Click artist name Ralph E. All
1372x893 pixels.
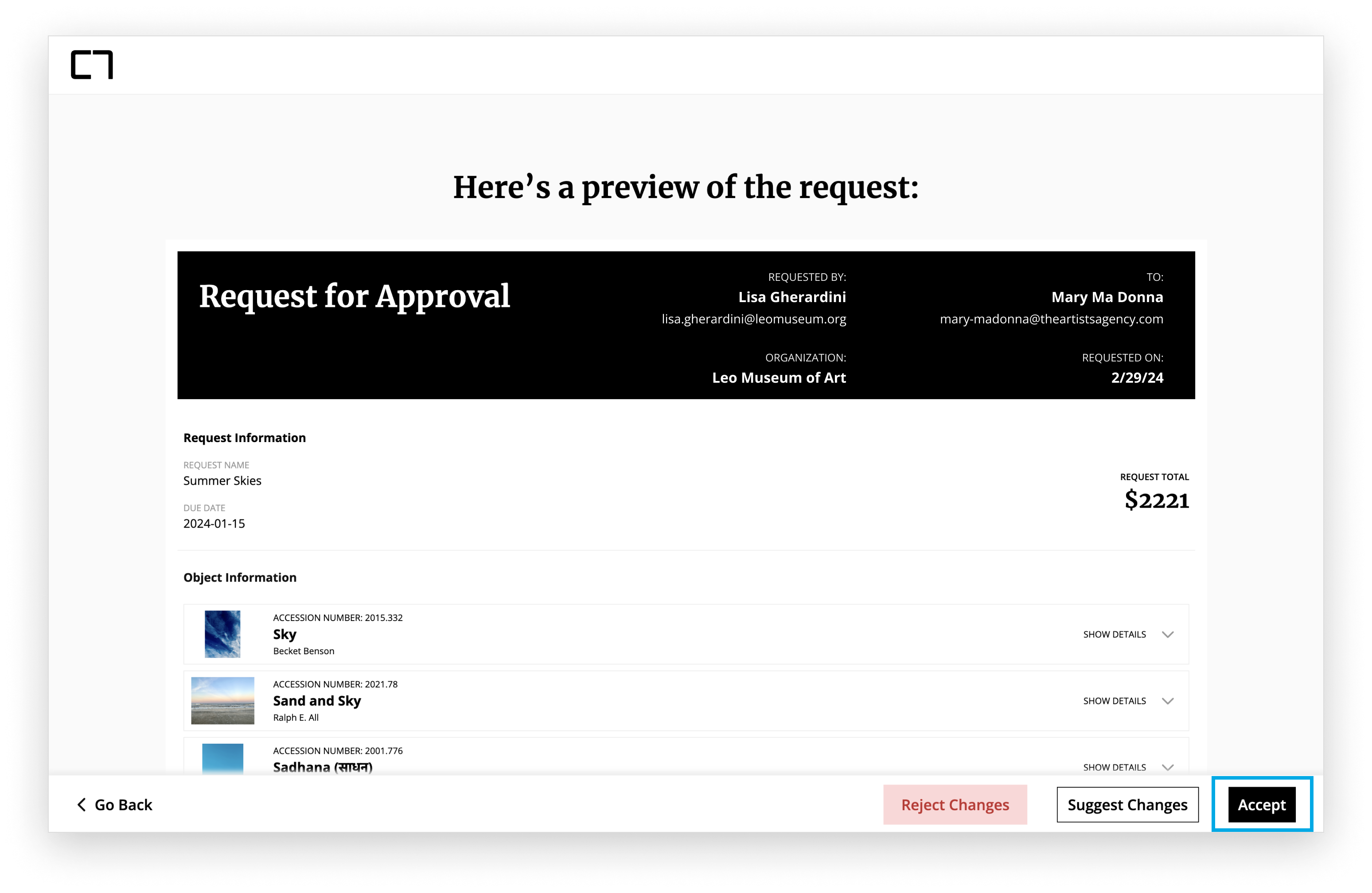(296, 718)
